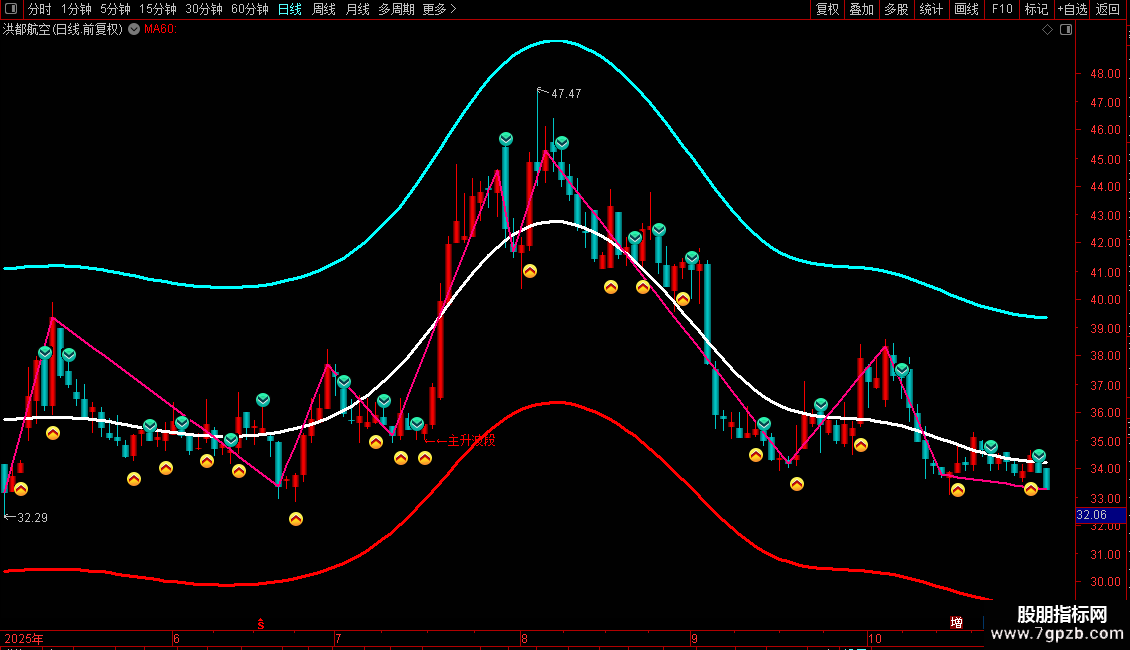The image size is (1130, 650).
Task: Click the 34.00 price axis label
Action: [1105, 468]
